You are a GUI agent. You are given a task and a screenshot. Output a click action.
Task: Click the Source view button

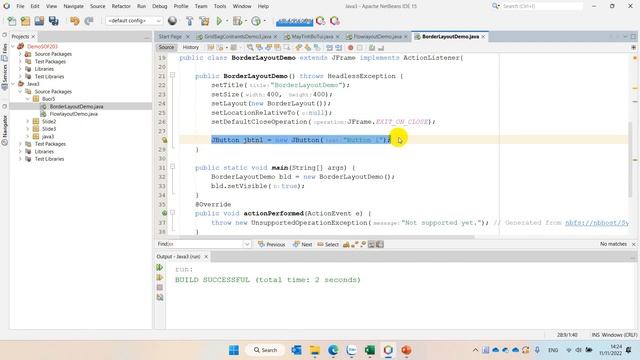click(x=166, y=48)
